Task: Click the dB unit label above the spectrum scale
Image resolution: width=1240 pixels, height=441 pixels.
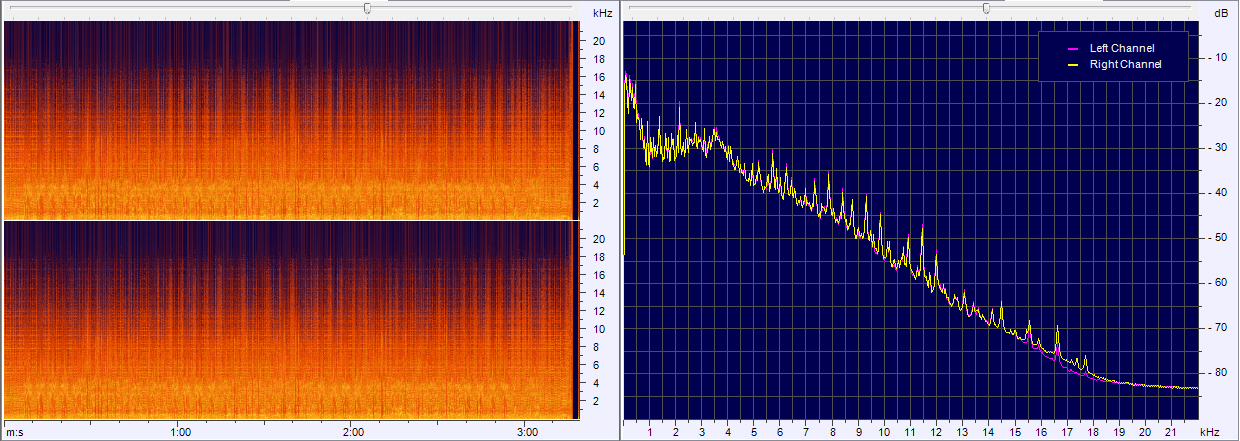Action: 1221,13
